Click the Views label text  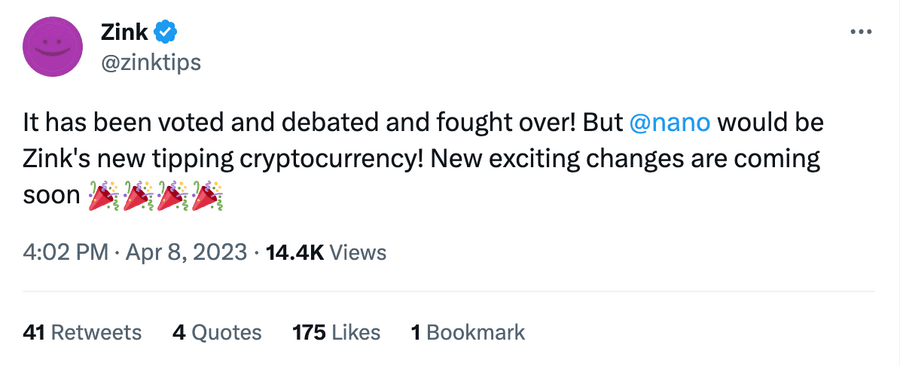click(359, 252)
